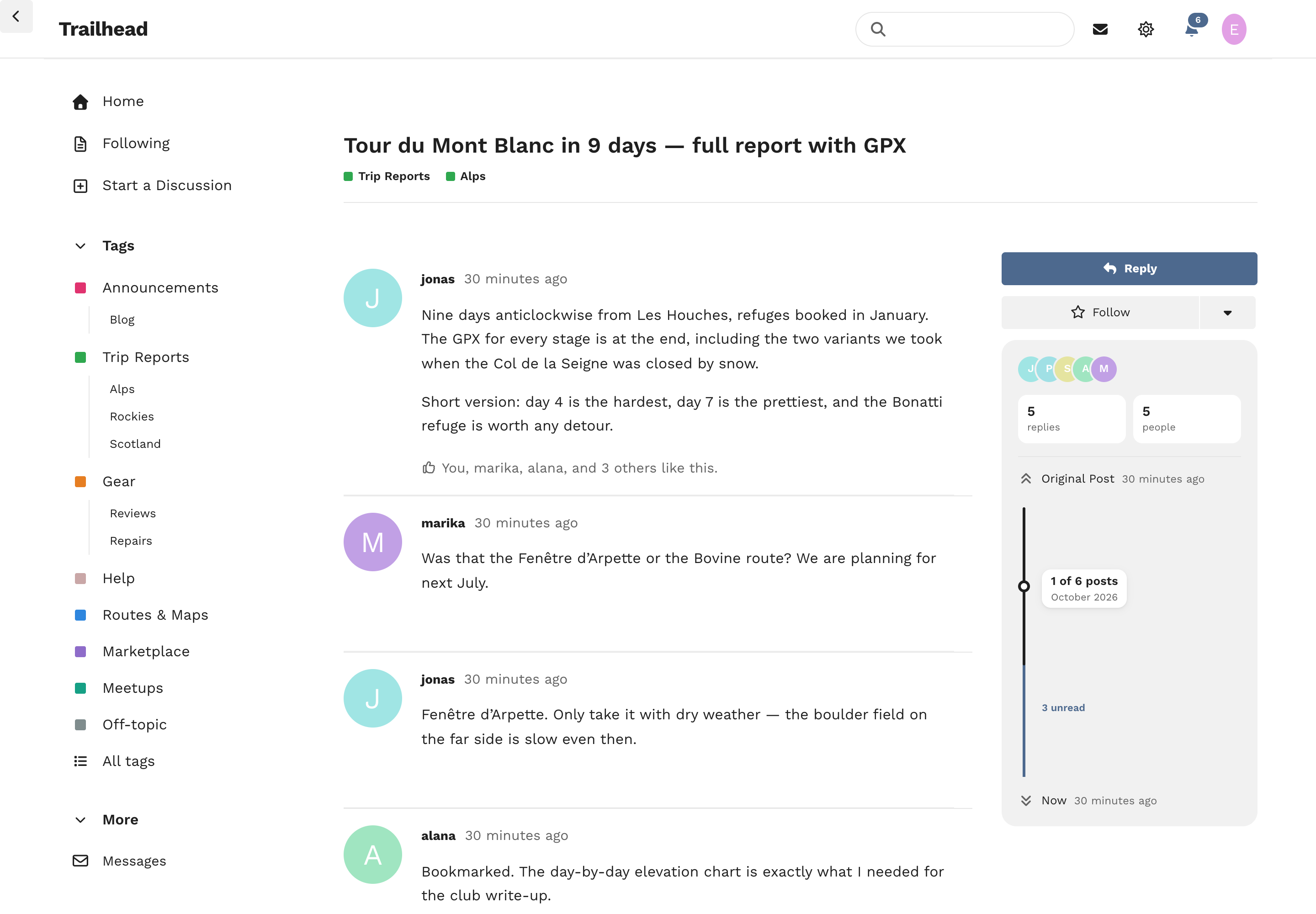Click marika username on her reply
Viewport: 1316px width, 914px height.
[443, 523]
